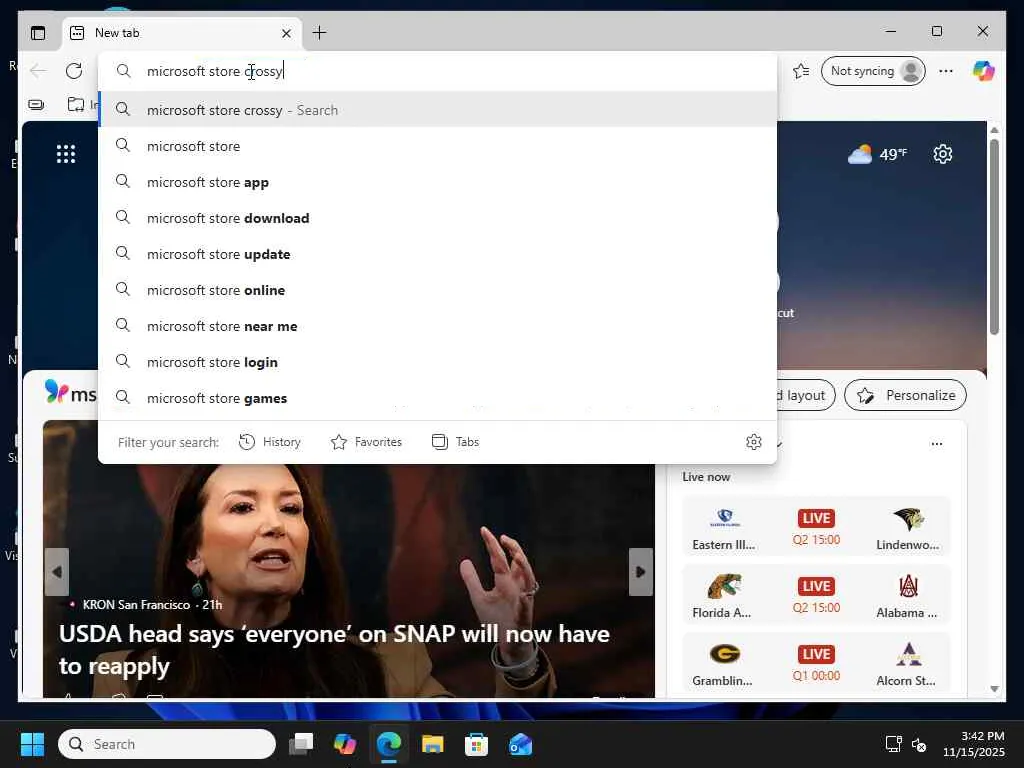The height and width of the screenshot is (768, 1024).
Task: Open a new tab with plus button
Action: point(319,33)
